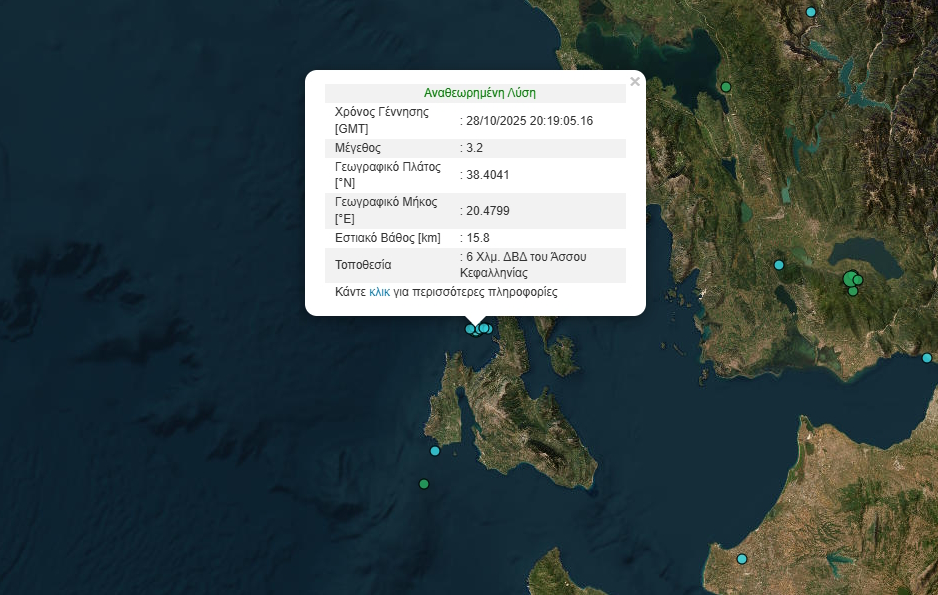Click the 'Αναθεωρημένη Λύση' popup heading
This screenshot has height=595, width=938.
(x=479, y=93)
